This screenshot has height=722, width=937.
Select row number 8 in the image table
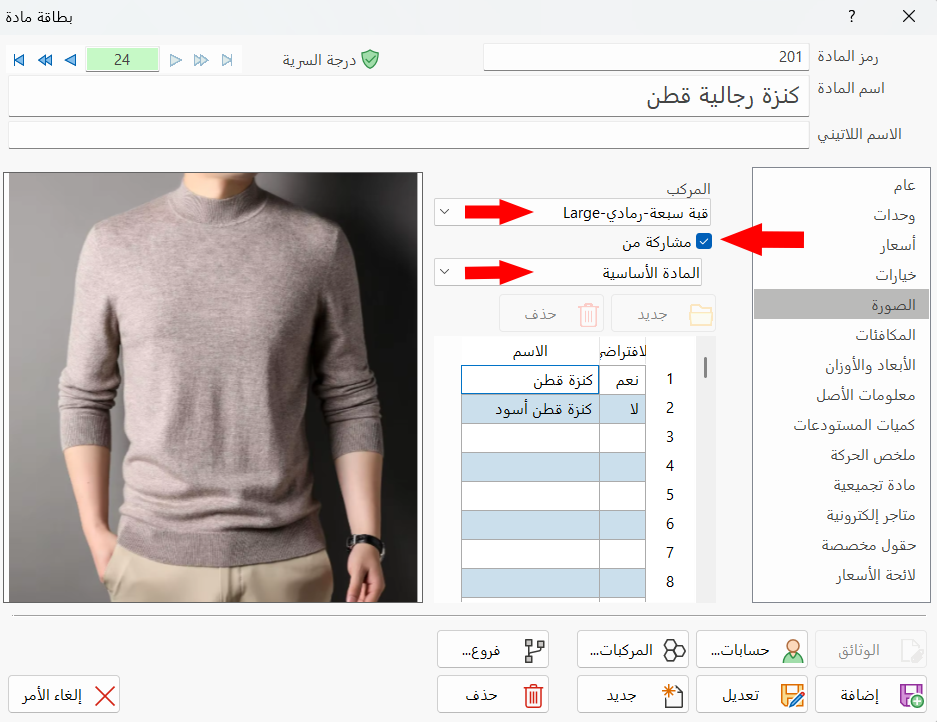coord(670,582)
